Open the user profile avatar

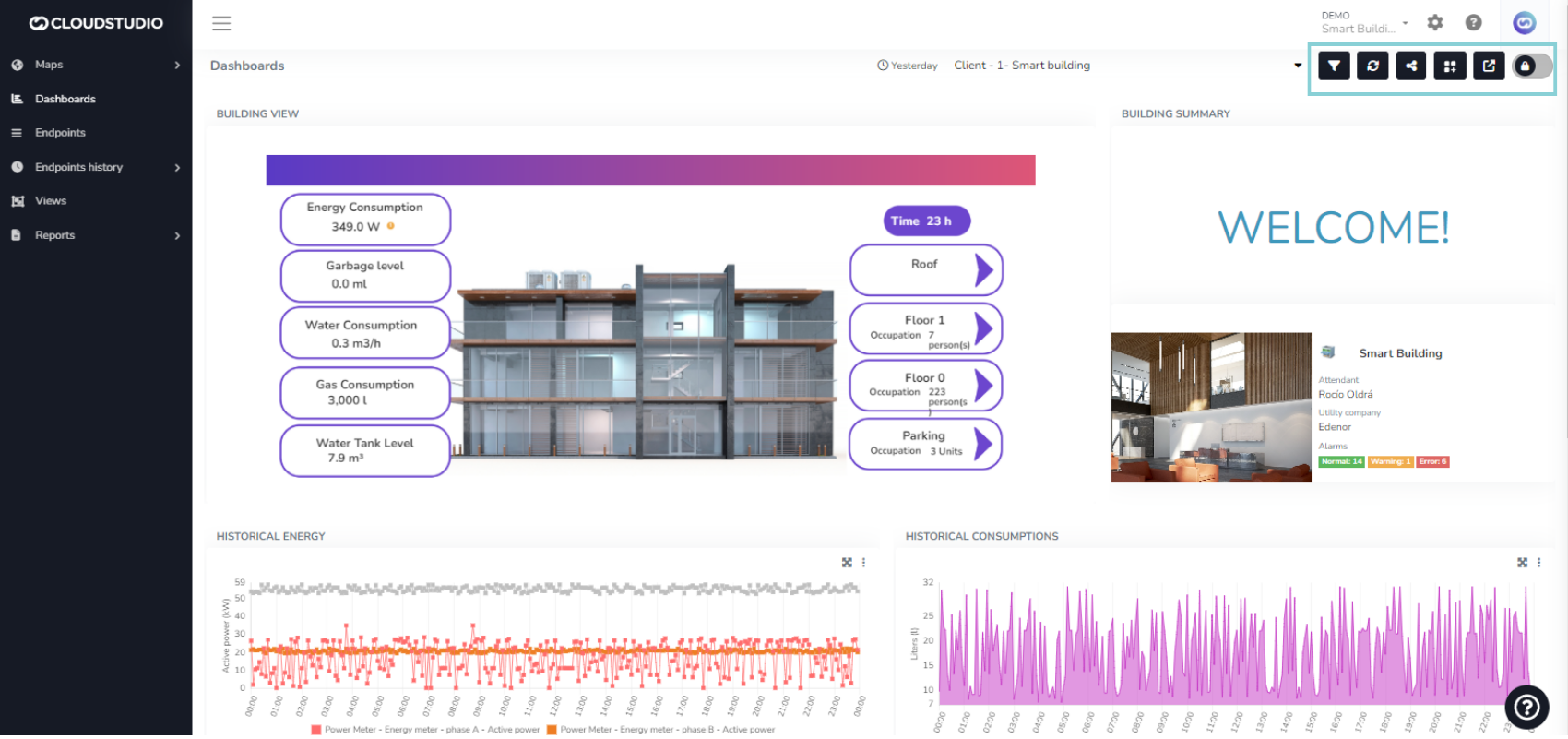click(1525, 22)
